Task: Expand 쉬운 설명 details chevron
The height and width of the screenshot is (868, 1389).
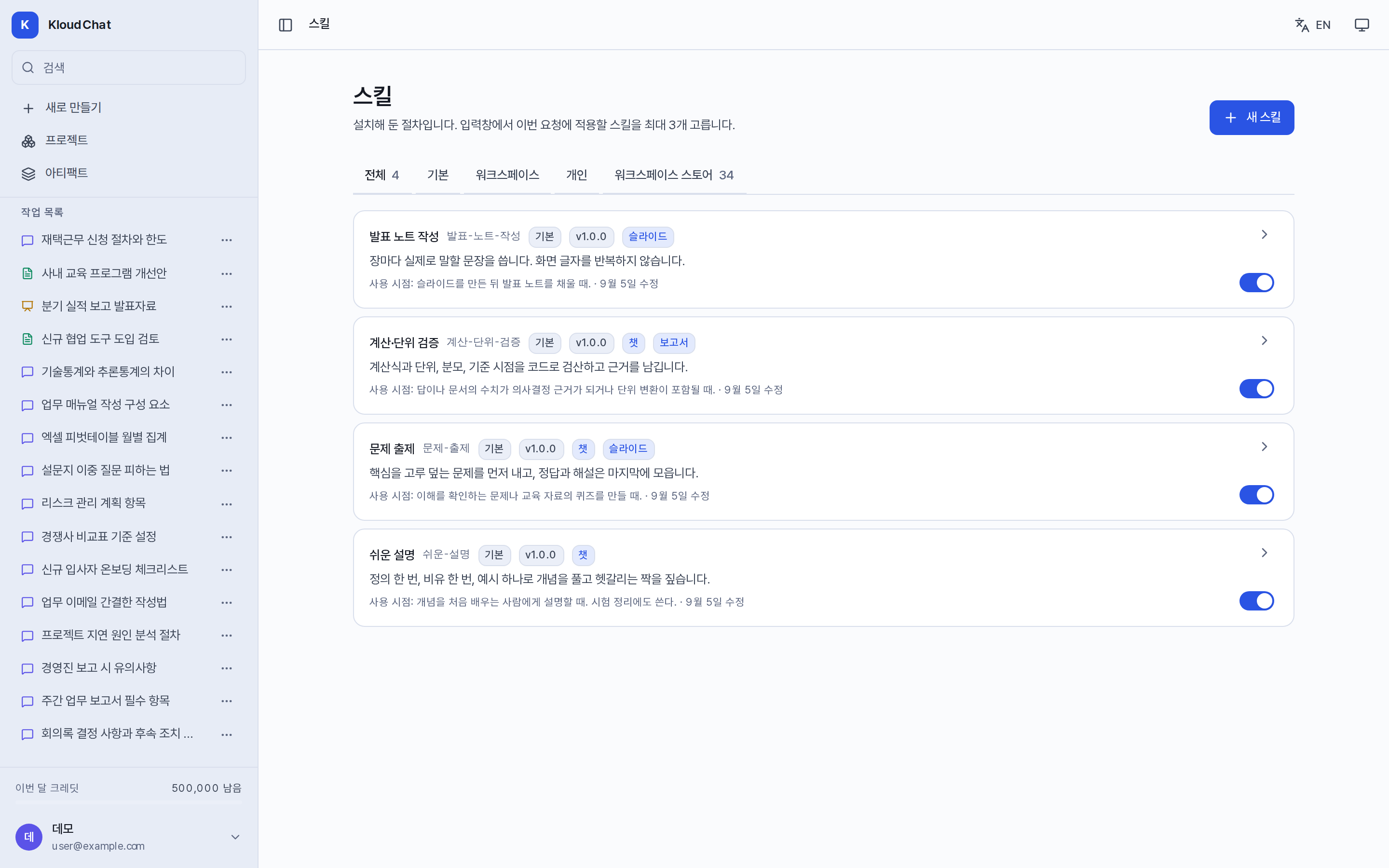Action: click(x=1264, y=553)
